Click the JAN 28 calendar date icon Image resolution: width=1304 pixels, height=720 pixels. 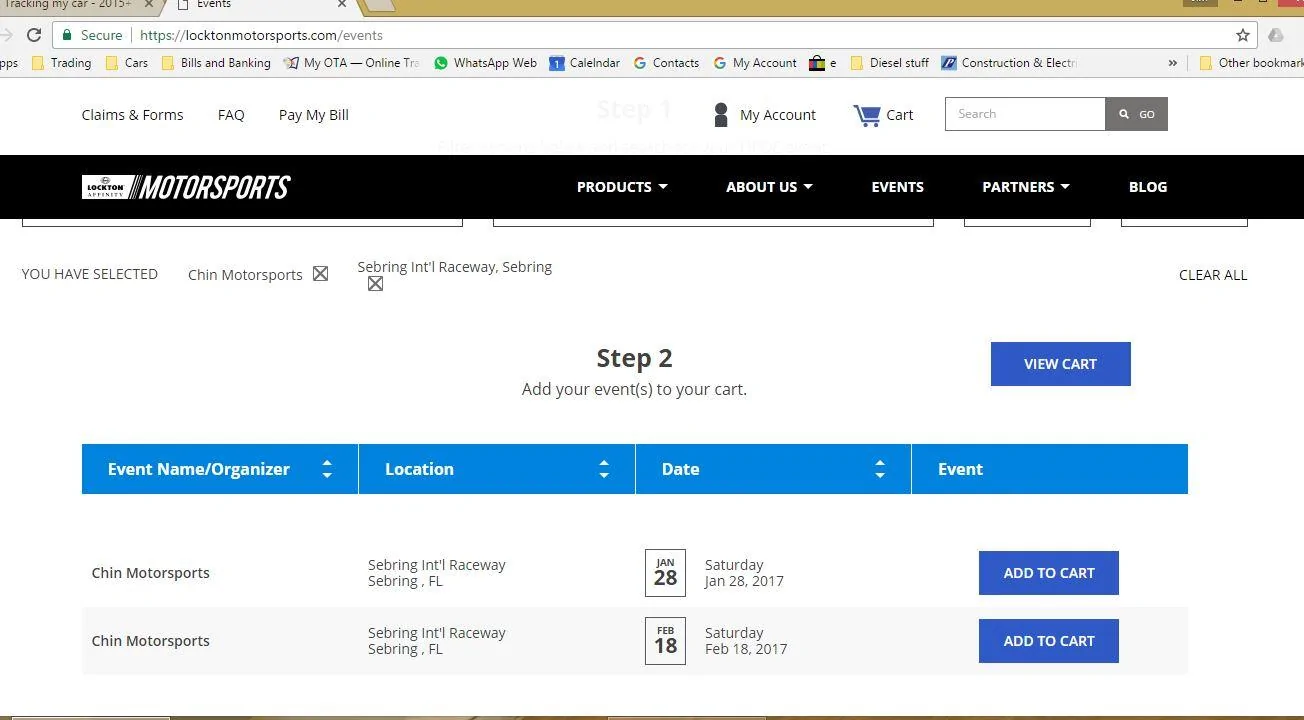tap(665, 573)
